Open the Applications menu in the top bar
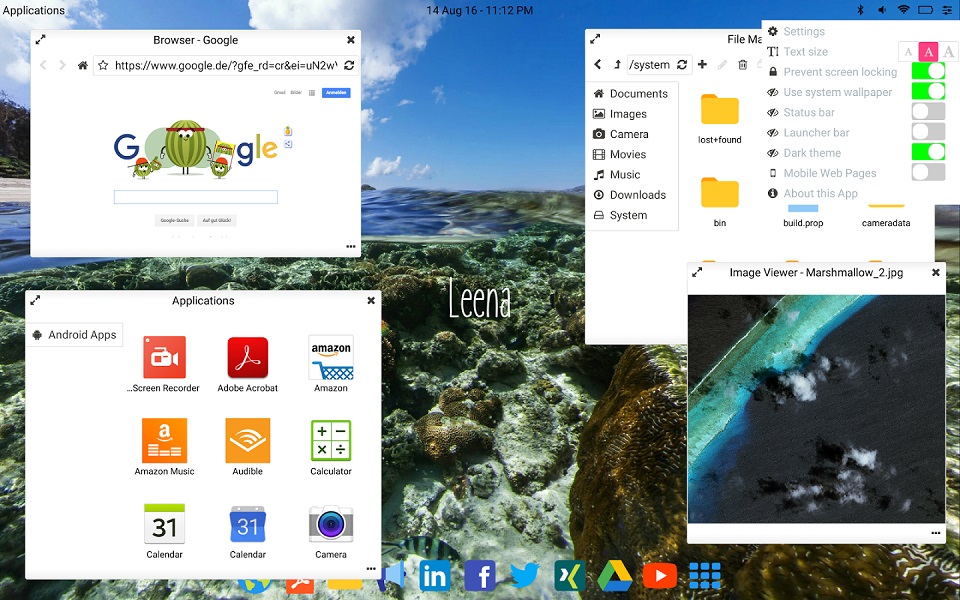 (33, 10)
